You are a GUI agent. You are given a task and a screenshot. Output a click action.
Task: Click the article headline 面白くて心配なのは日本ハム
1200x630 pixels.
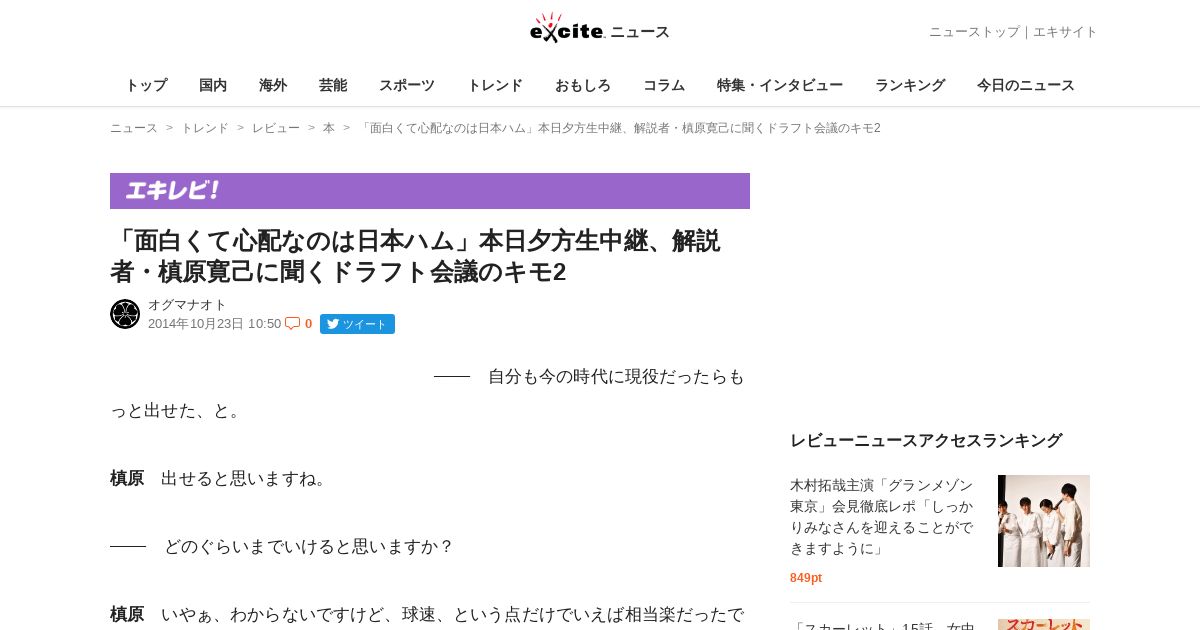click(x=415, y=256)
